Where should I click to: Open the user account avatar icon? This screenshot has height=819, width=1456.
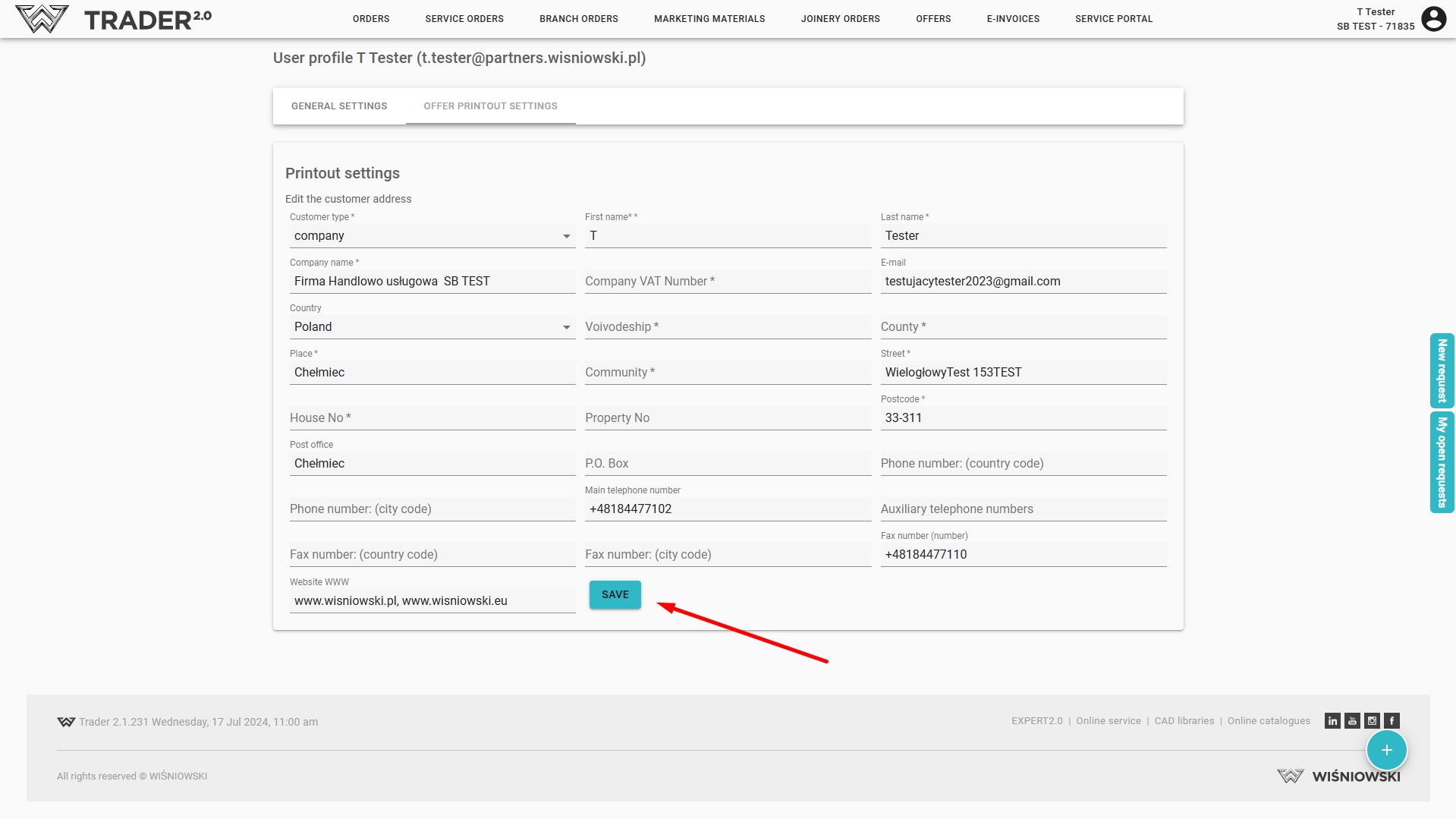(1433, 19)
